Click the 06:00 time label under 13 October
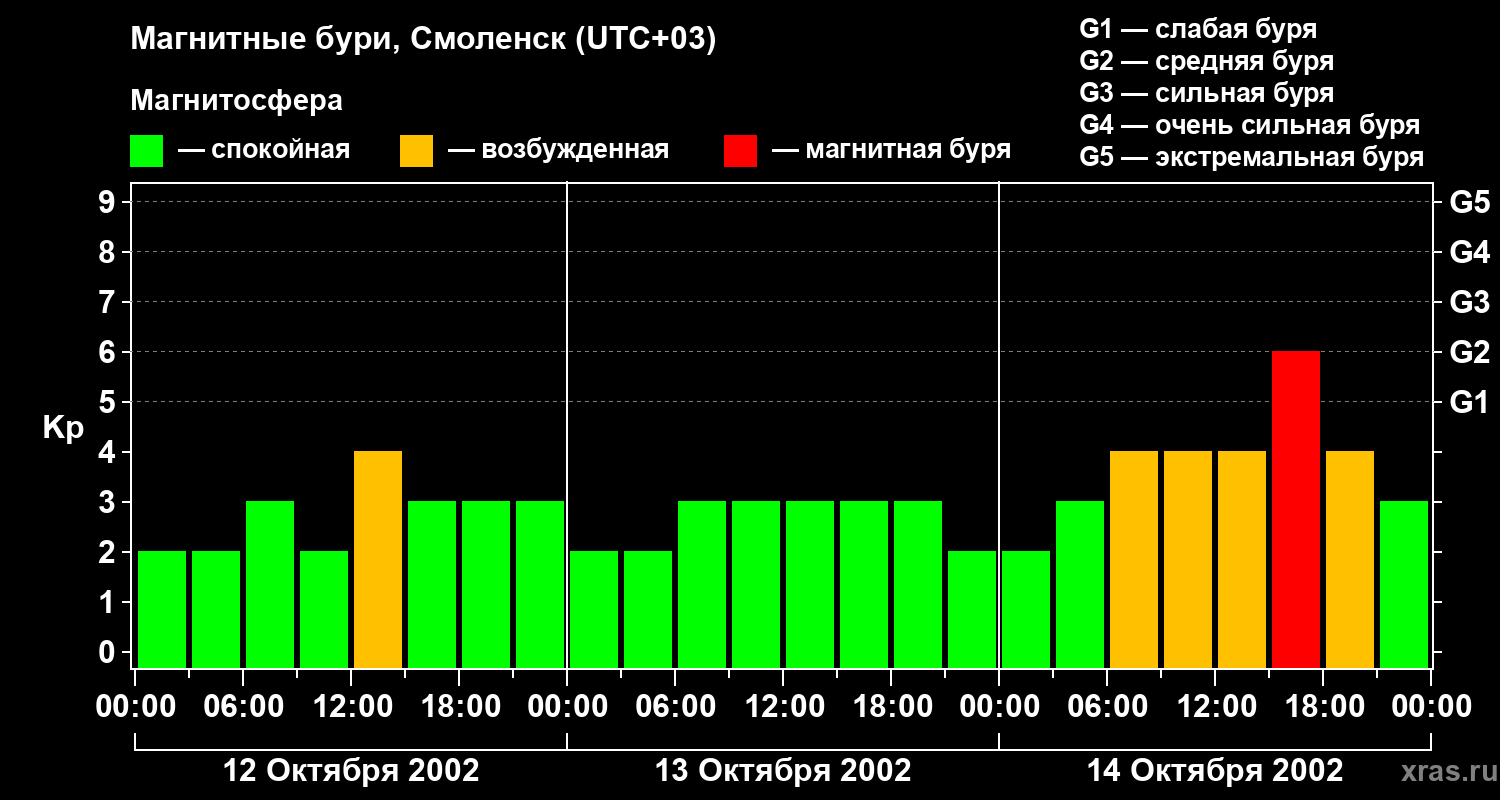1500x800 pixels. coord(675,707)
